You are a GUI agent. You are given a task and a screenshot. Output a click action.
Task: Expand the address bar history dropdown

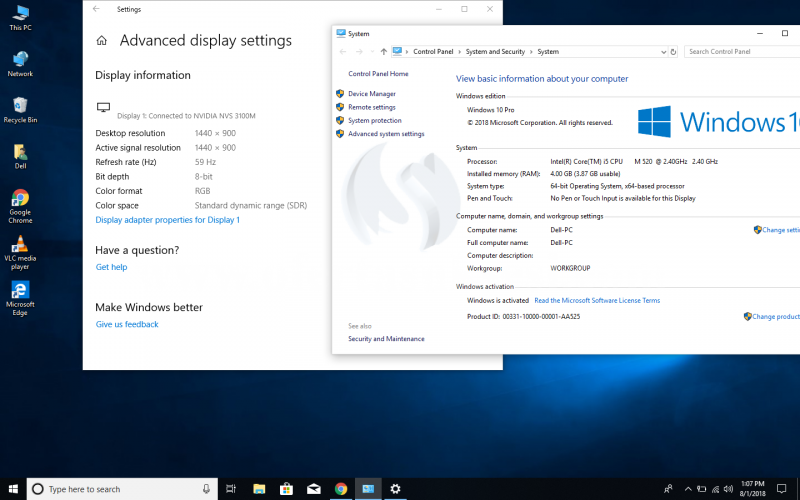663,52
